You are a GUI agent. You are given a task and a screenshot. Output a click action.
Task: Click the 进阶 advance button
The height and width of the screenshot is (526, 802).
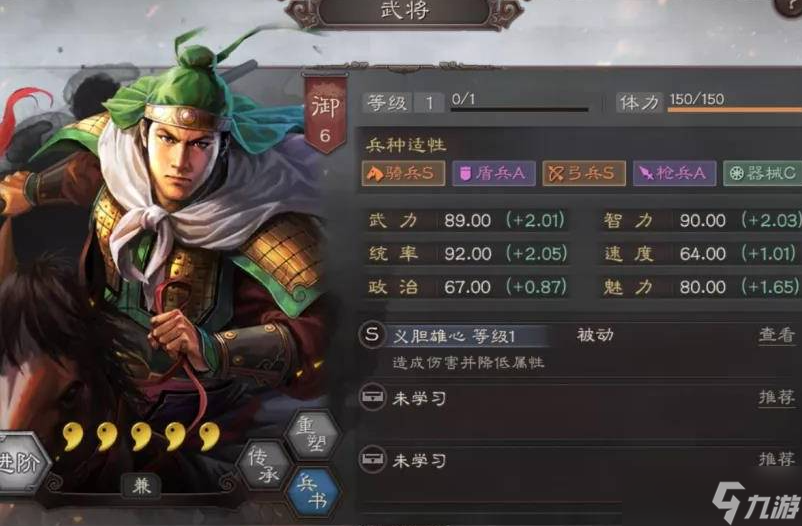22,463
